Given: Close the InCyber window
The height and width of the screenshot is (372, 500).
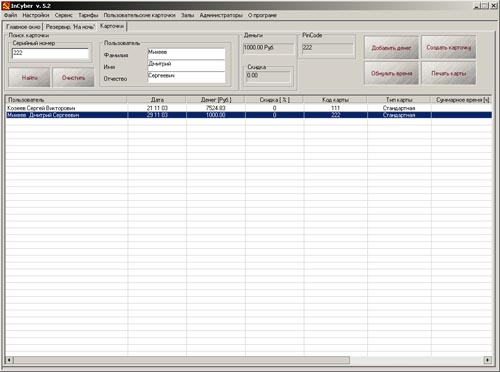Looking at the screenshot, I should (x=494, y=6).
